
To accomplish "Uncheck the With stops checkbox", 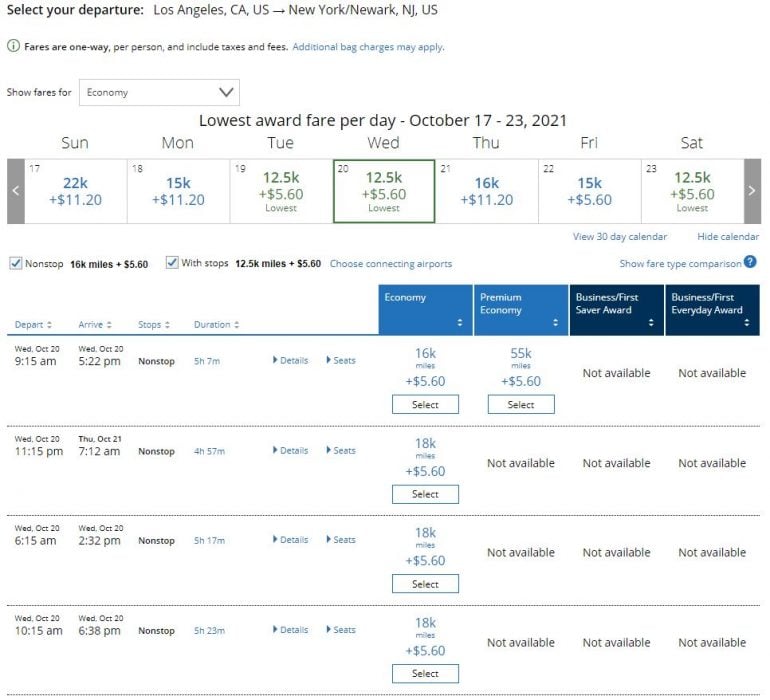I will point(172,264).
